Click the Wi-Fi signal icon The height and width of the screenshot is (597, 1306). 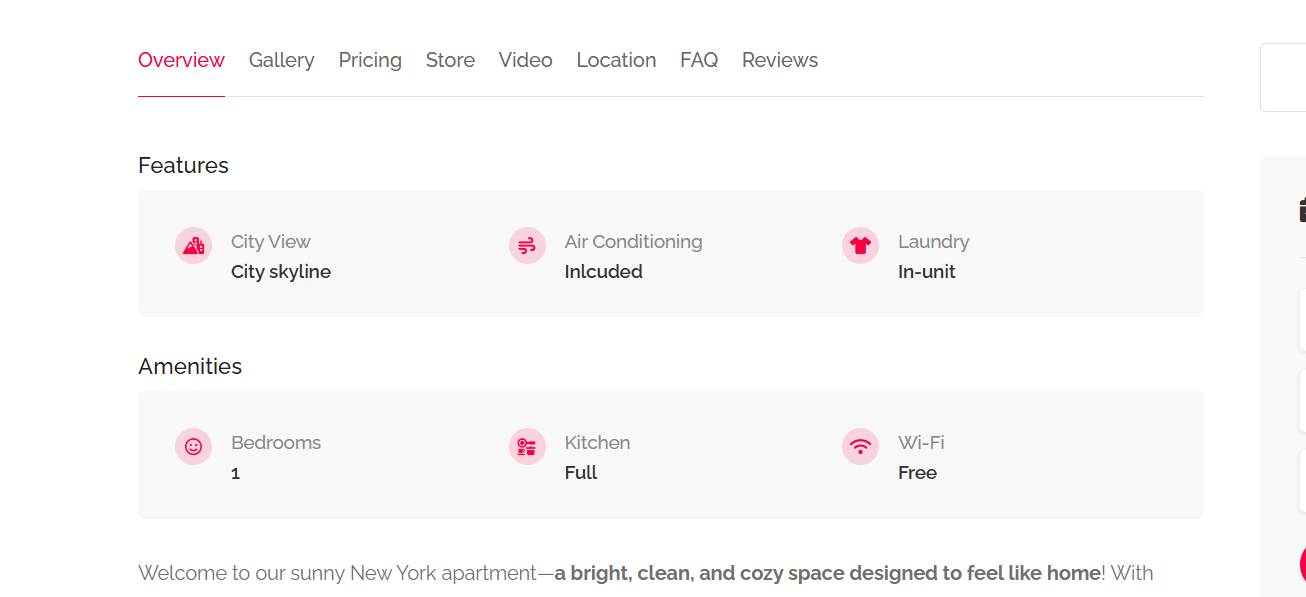click(860, 446)
